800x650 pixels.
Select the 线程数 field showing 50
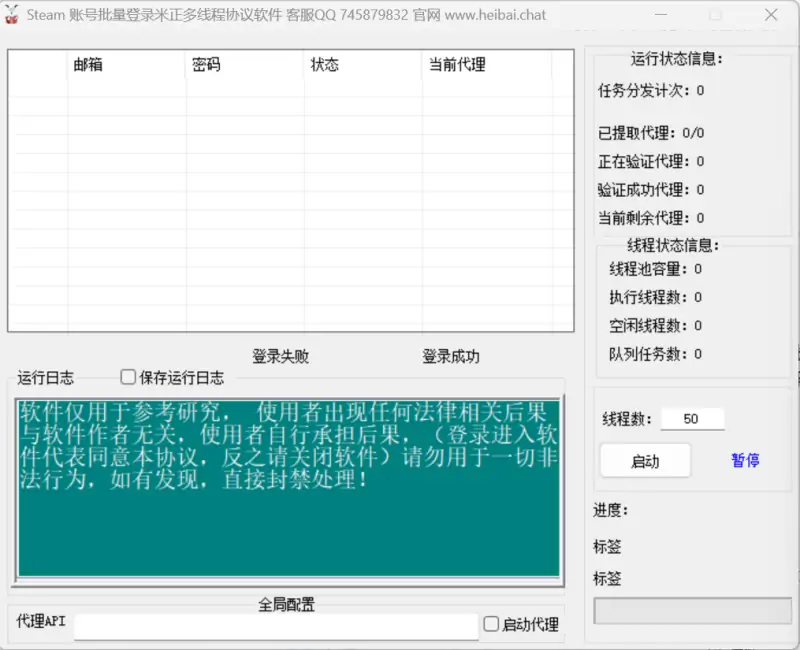(x=694, y=419)
